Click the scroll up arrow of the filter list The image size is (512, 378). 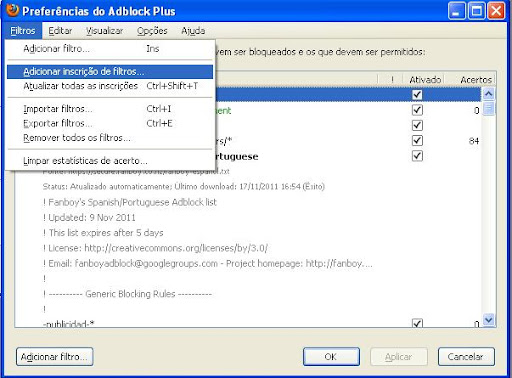tap(489, 94)
